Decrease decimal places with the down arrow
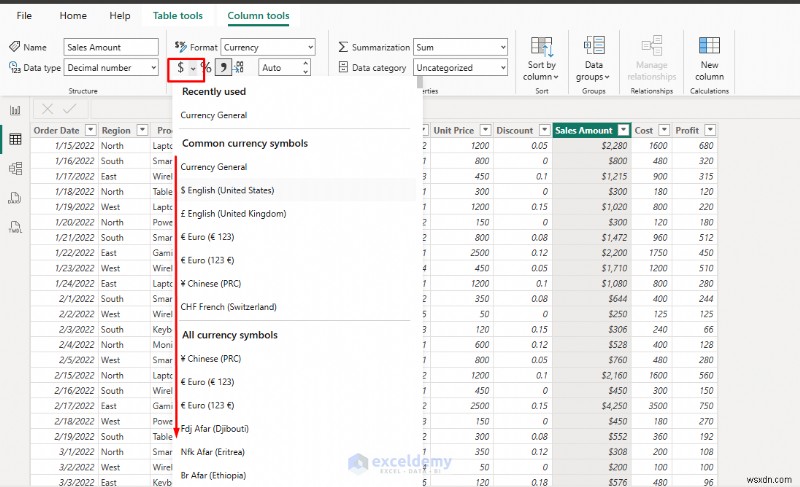The image size is (800, 487). [306, 71]
